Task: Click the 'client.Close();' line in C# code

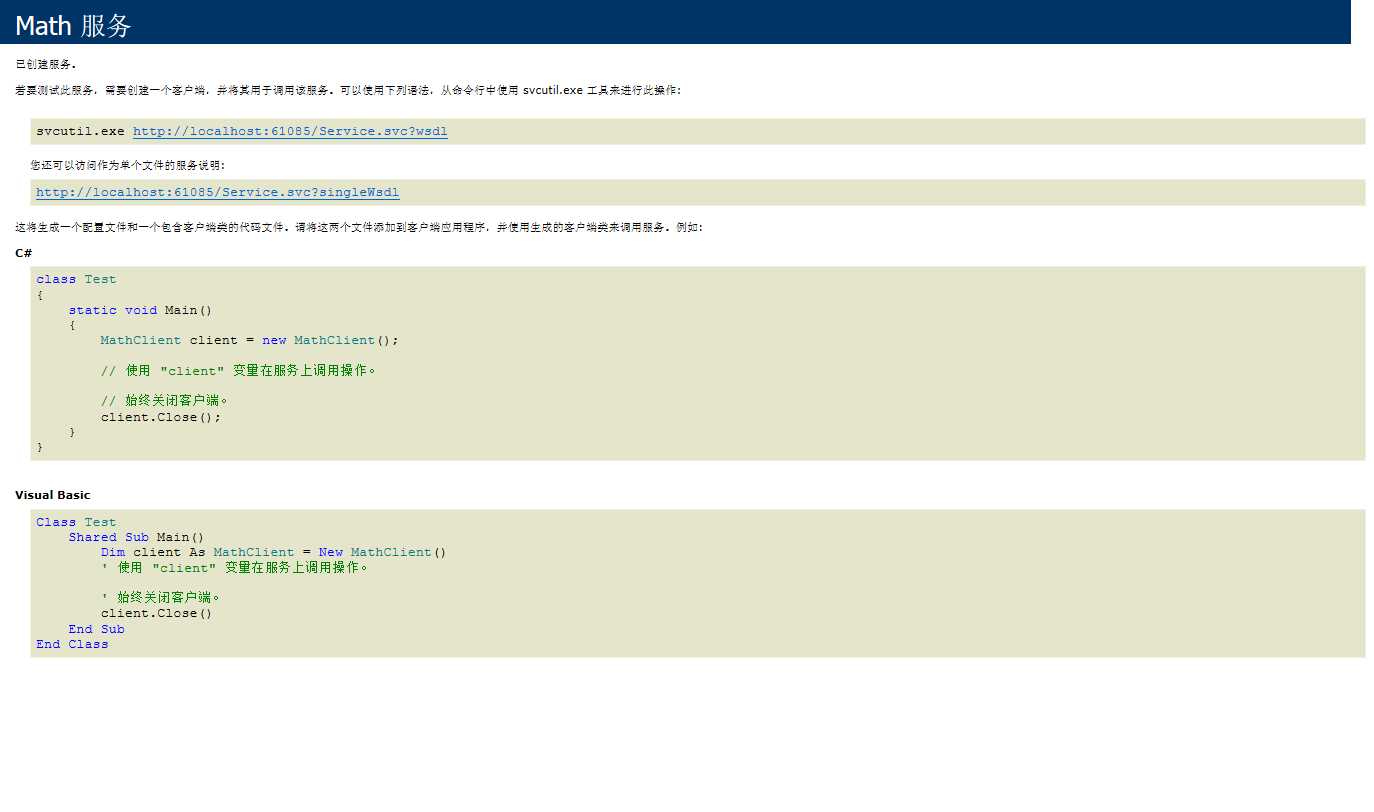Action: click(x=161, y=417)
